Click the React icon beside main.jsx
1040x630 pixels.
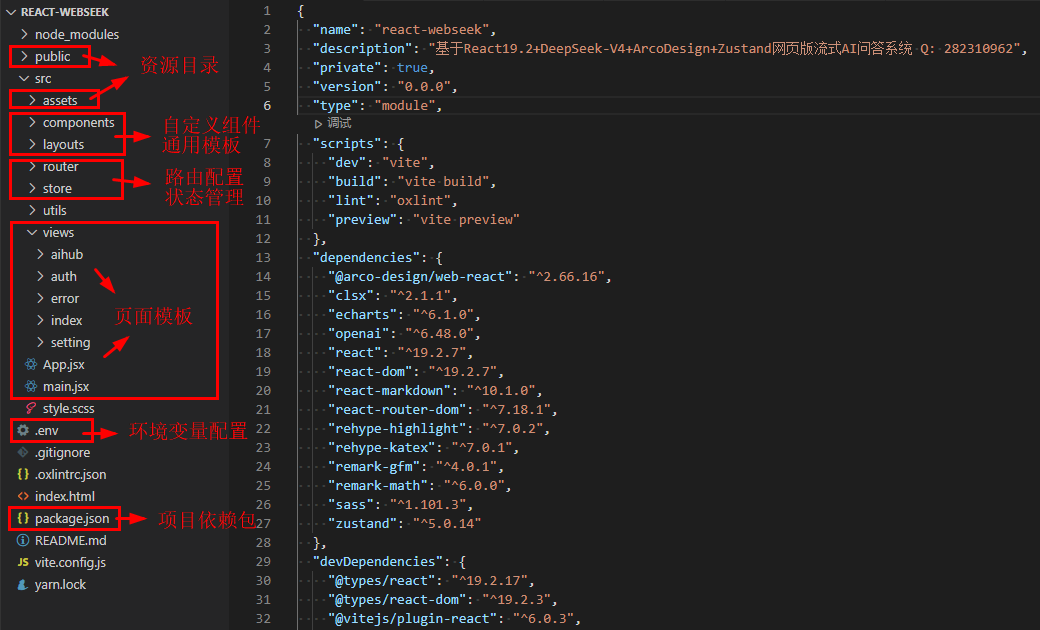(31, 386)
